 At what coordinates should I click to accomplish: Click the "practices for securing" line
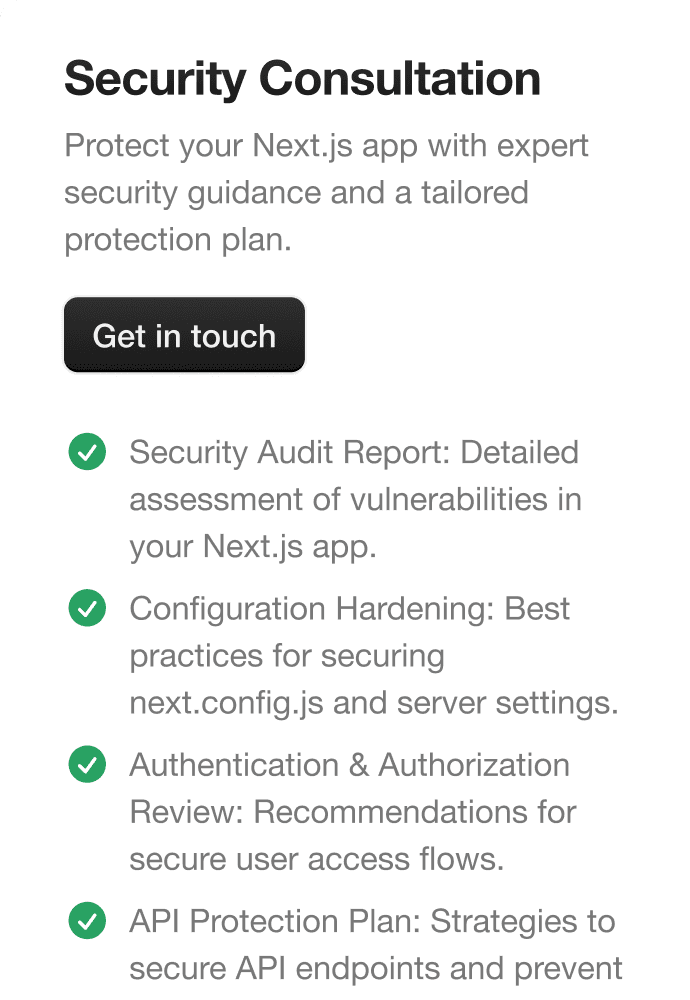[x=287, y=656]
